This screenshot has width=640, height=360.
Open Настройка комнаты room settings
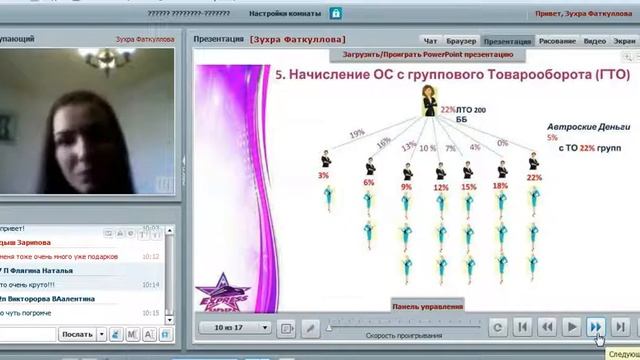[285, 13]
